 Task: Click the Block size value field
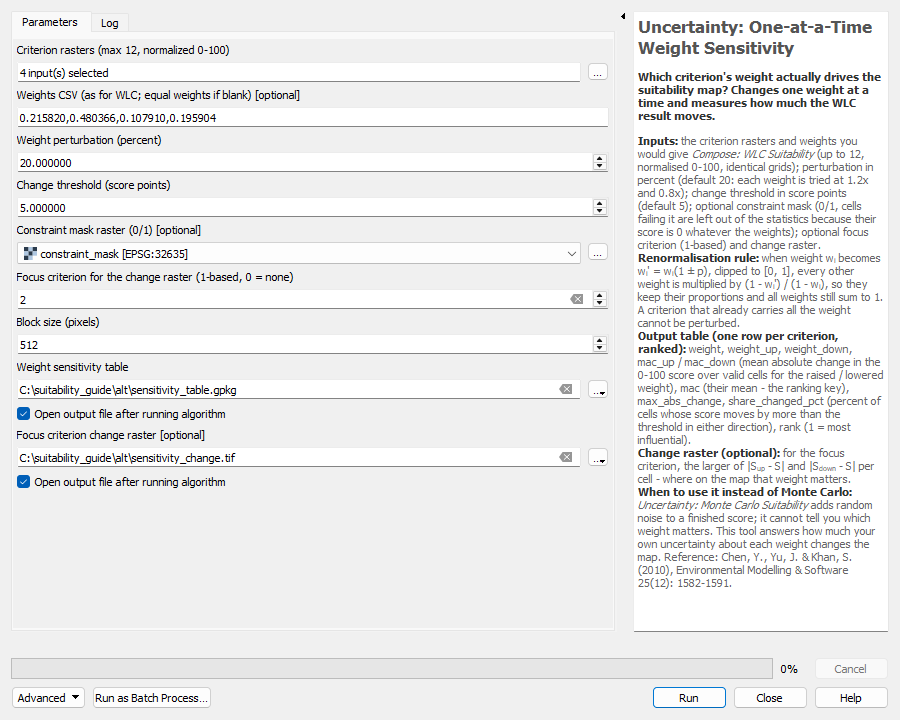[304, 345]
